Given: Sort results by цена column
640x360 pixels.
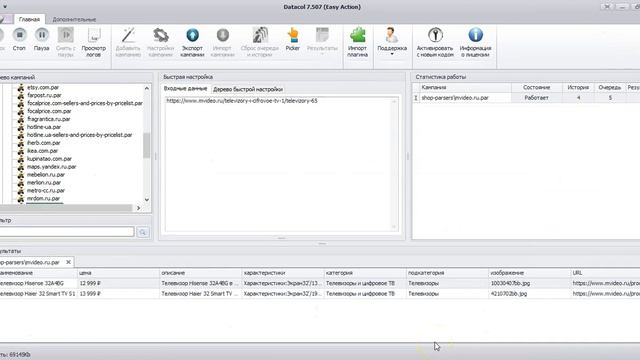Looking at the screenshot, I should point(118,273).
